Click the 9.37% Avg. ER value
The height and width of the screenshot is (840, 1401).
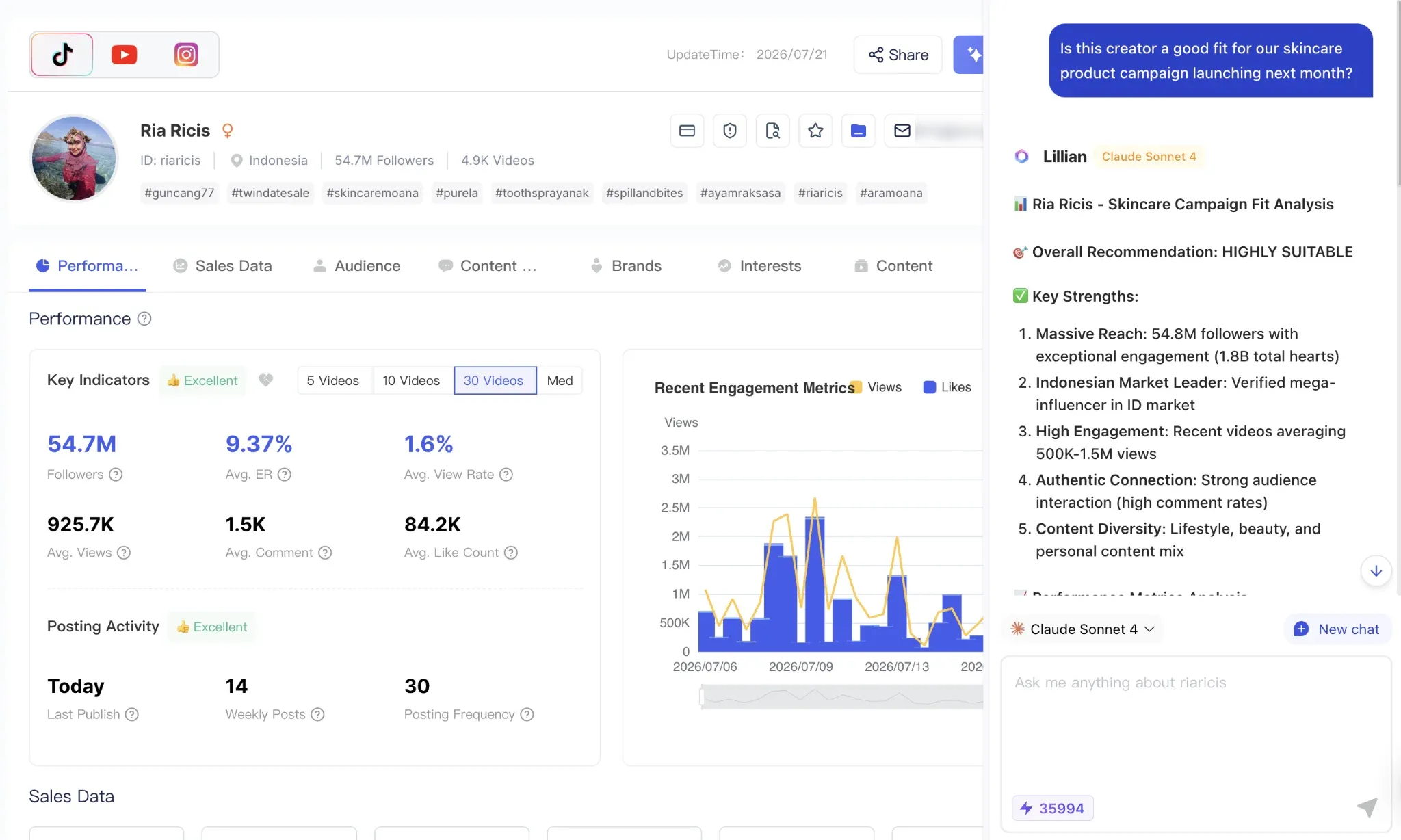click(259, 445)
